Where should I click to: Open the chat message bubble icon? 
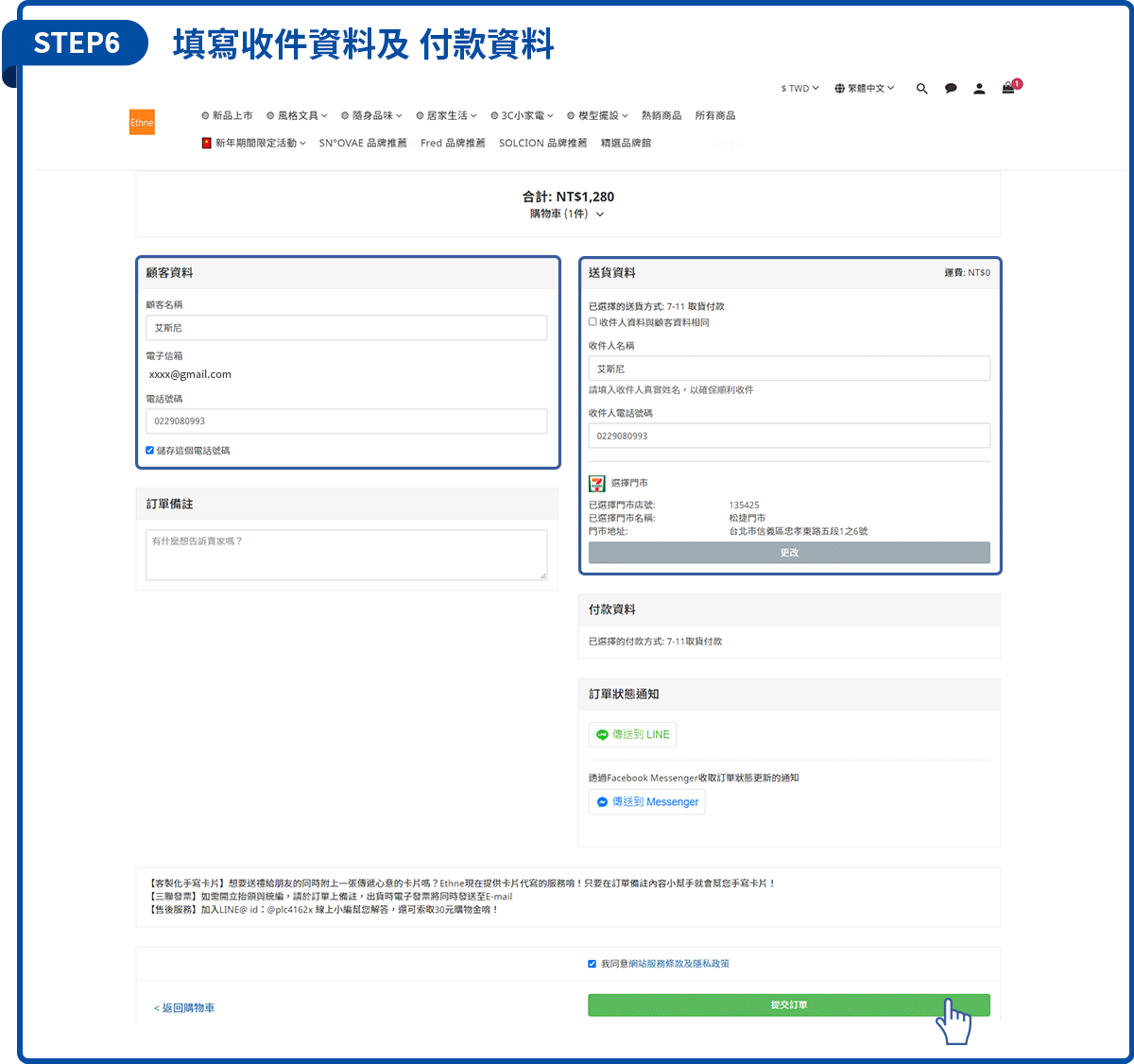coord(951,89)
